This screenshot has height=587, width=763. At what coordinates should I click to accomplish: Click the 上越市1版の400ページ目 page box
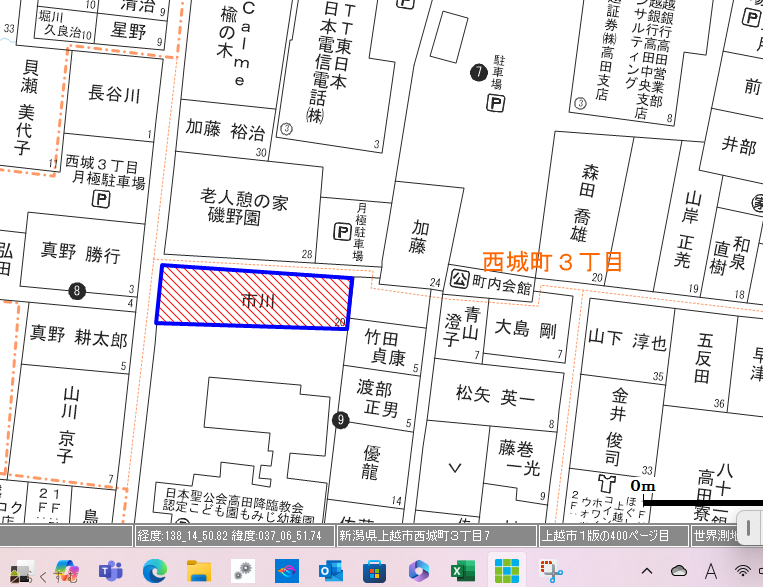click(612, 536)
